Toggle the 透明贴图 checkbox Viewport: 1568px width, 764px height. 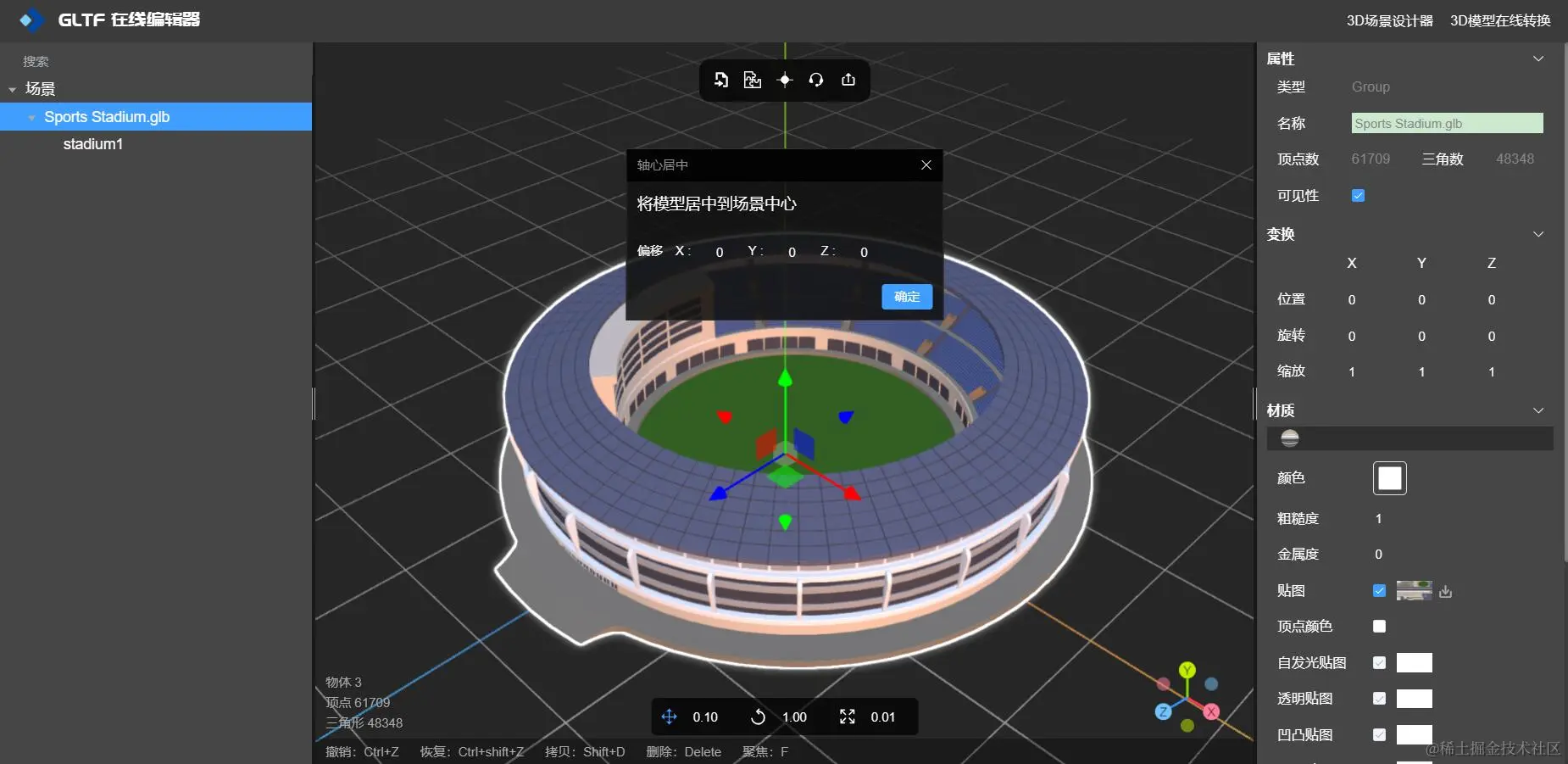[x=1379, y=699]
